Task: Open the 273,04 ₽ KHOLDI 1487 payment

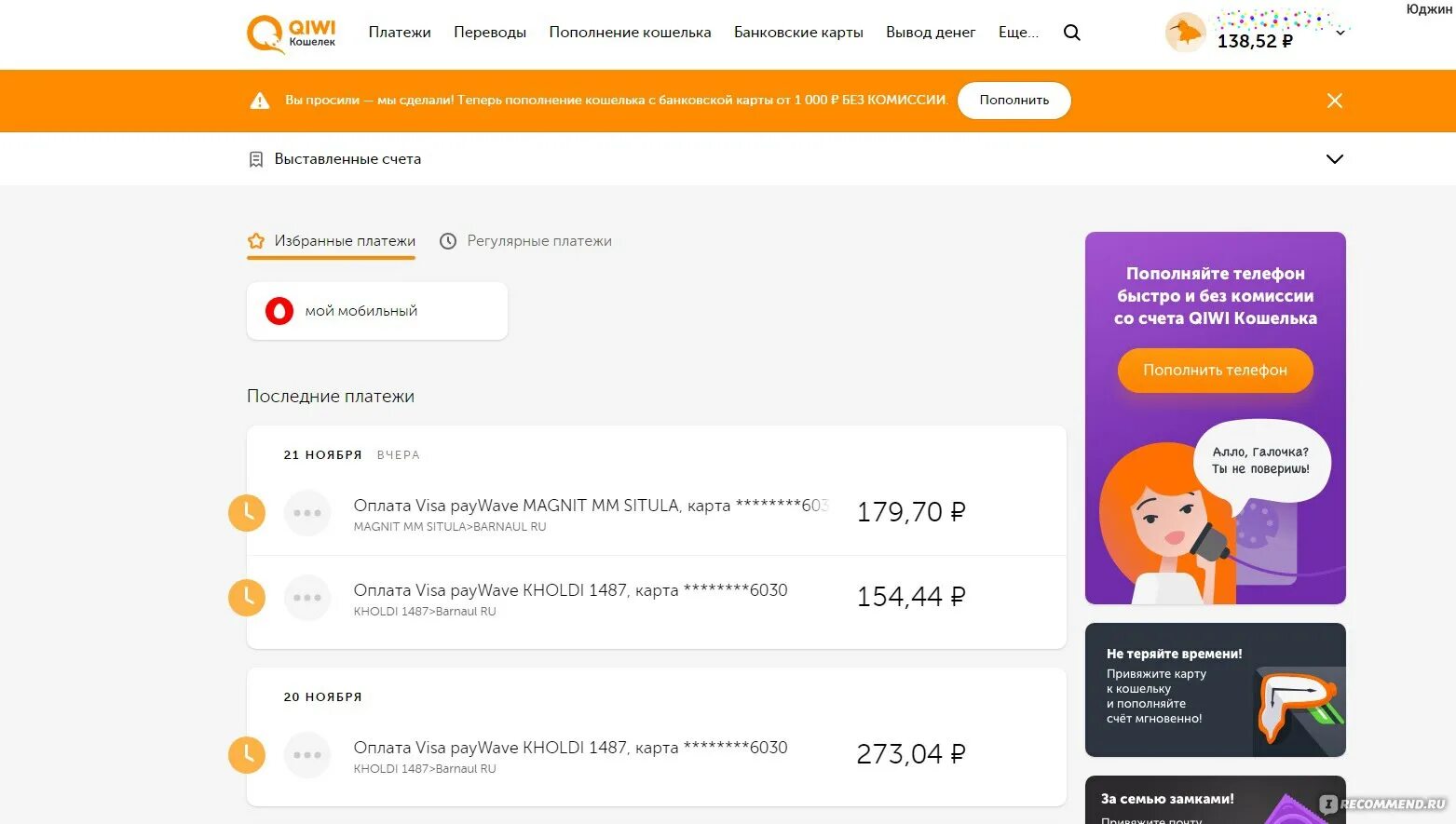Action: click(657, 755)
